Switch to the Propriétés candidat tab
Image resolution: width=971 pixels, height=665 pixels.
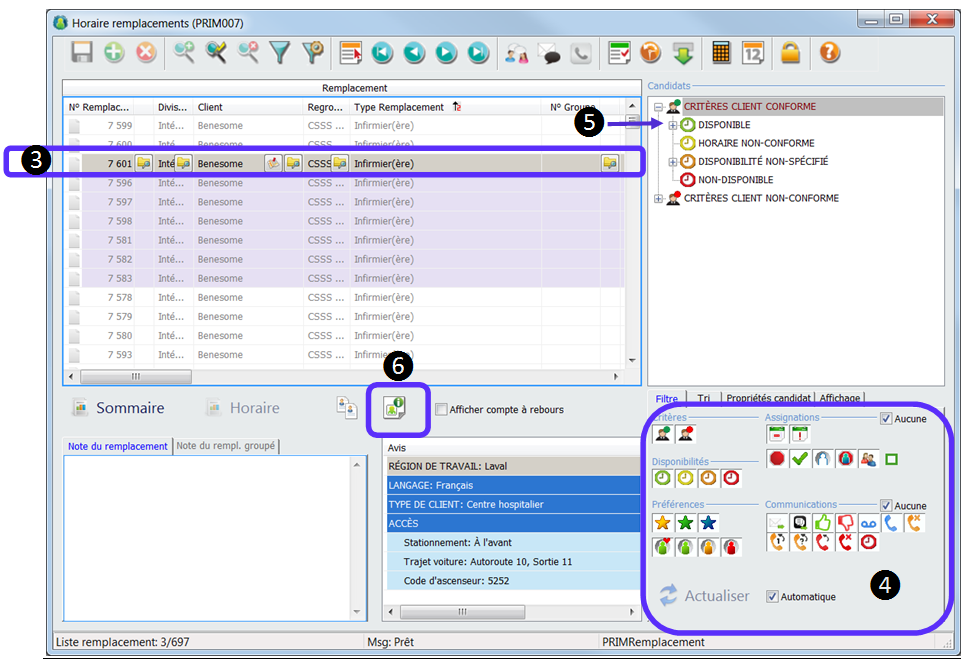point(769,398)
